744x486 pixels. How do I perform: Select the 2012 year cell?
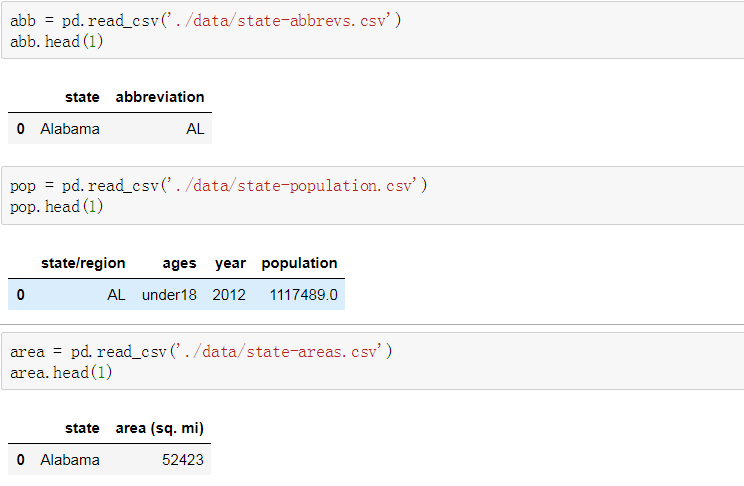[x=228, y=295]
